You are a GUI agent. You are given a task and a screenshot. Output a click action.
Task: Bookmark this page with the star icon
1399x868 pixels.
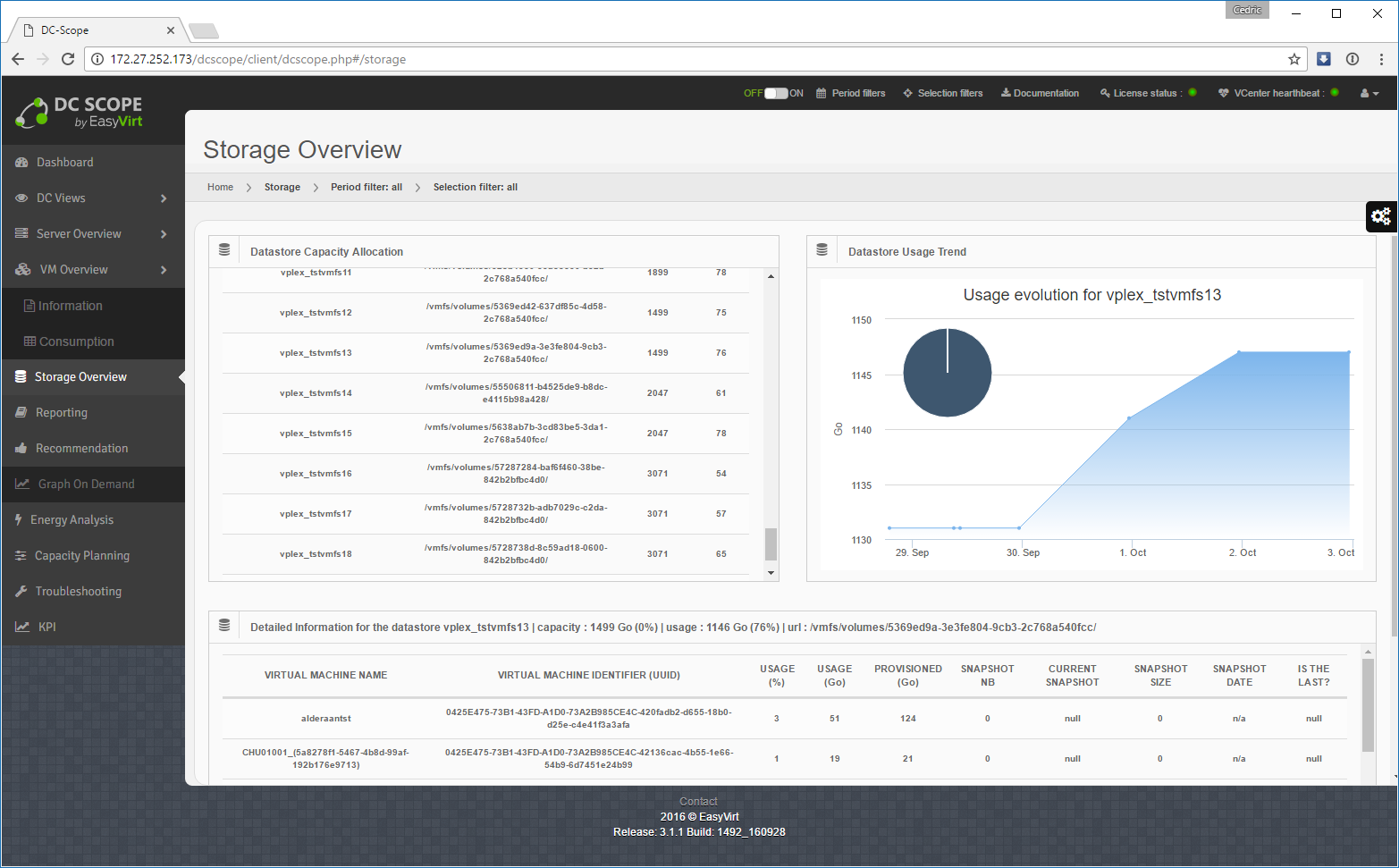(1294, 59)
